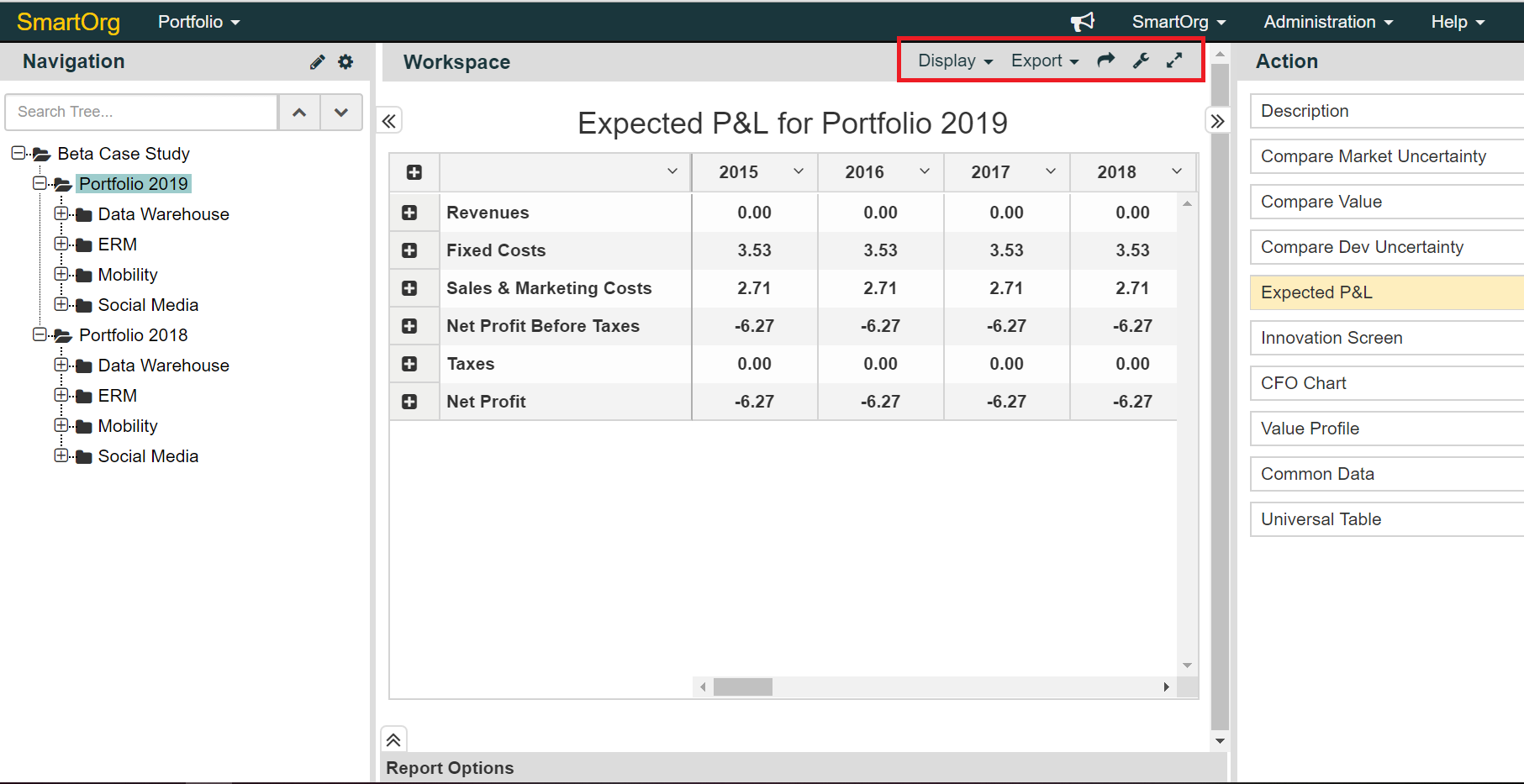Open the Portfolio menu in top bar
The height and width of the screenshot is (784, 1524).
(x=198, y=22)
